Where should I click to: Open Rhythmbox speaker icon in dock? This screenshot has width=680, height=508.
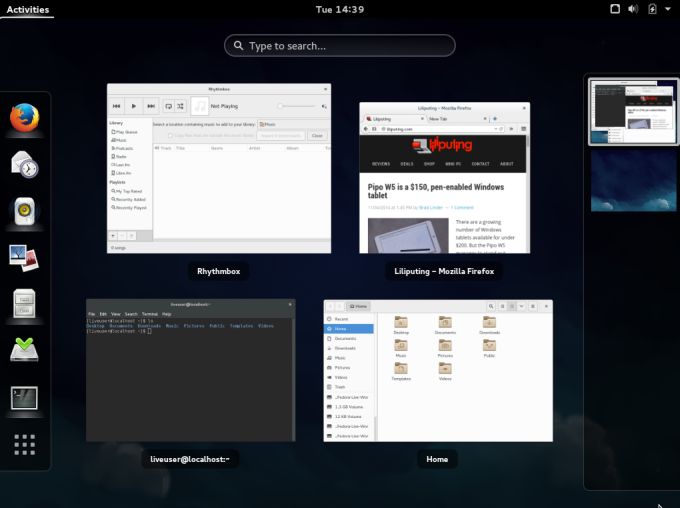click(25, 211)
